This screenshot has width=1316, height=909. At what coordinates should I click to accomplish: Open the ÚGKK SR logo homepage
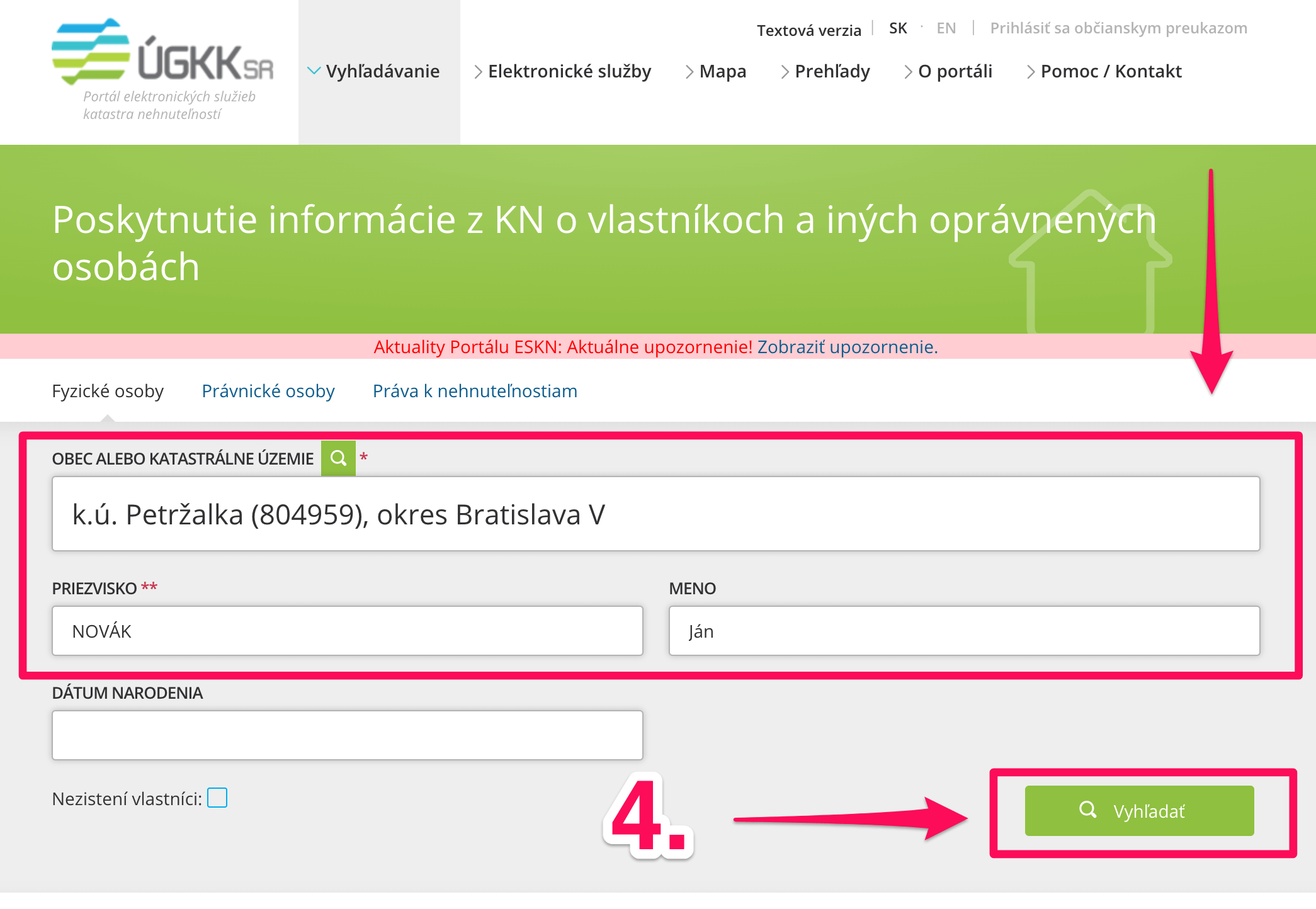pyautogui.click(x=162, y=52)
